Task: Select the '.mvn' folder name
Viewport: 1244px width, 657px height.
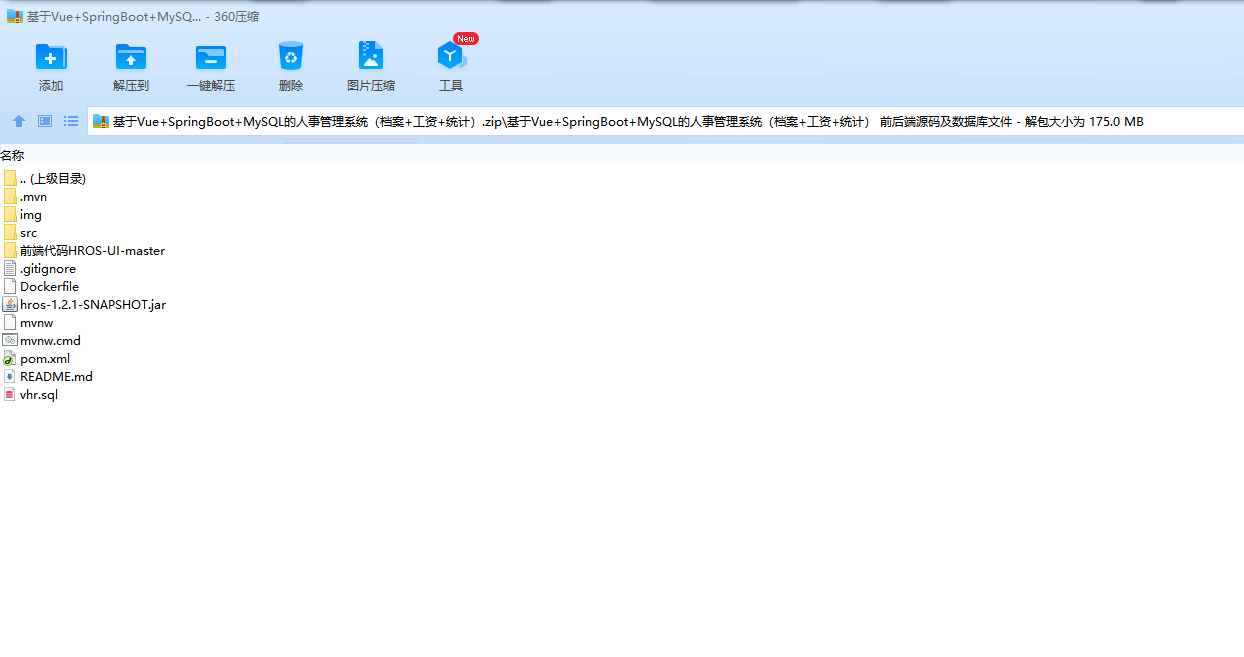Action: [x=33, y=197]
